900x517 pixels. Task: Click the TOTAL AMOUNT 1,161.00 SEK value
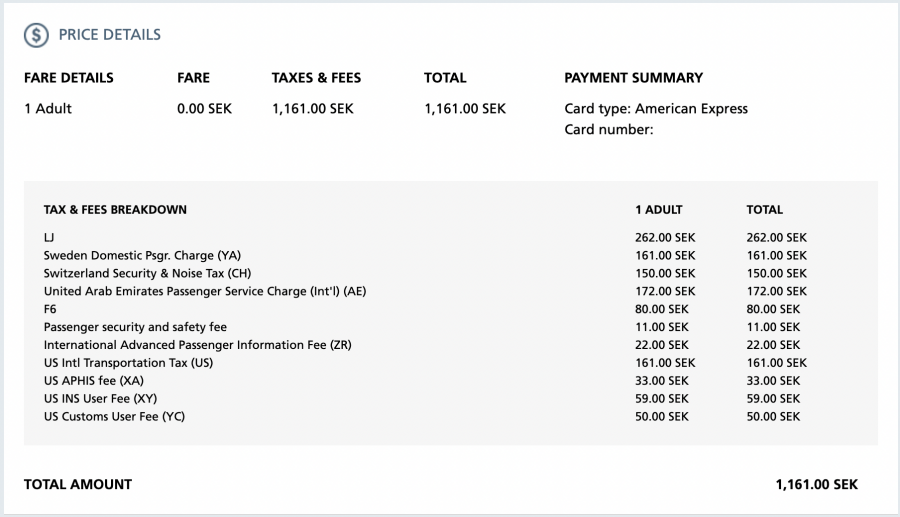coord(817,484)
